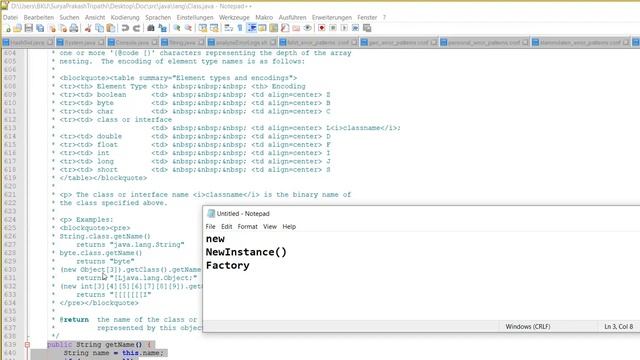Switch to the System.java tab
640x360 pixels.
[80, 42]
